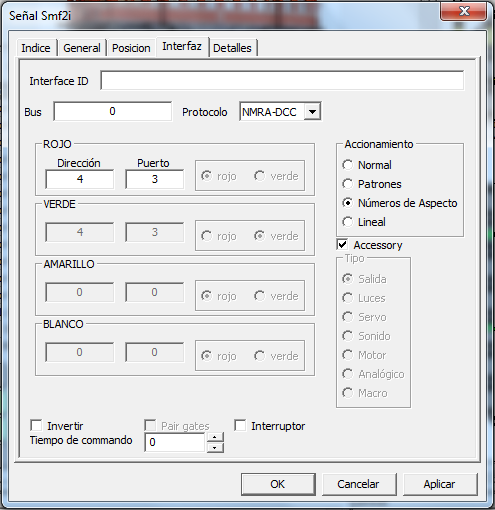Screen dimensions: 495x510
Task: Click the Bus number field
Action: [113, 111]
